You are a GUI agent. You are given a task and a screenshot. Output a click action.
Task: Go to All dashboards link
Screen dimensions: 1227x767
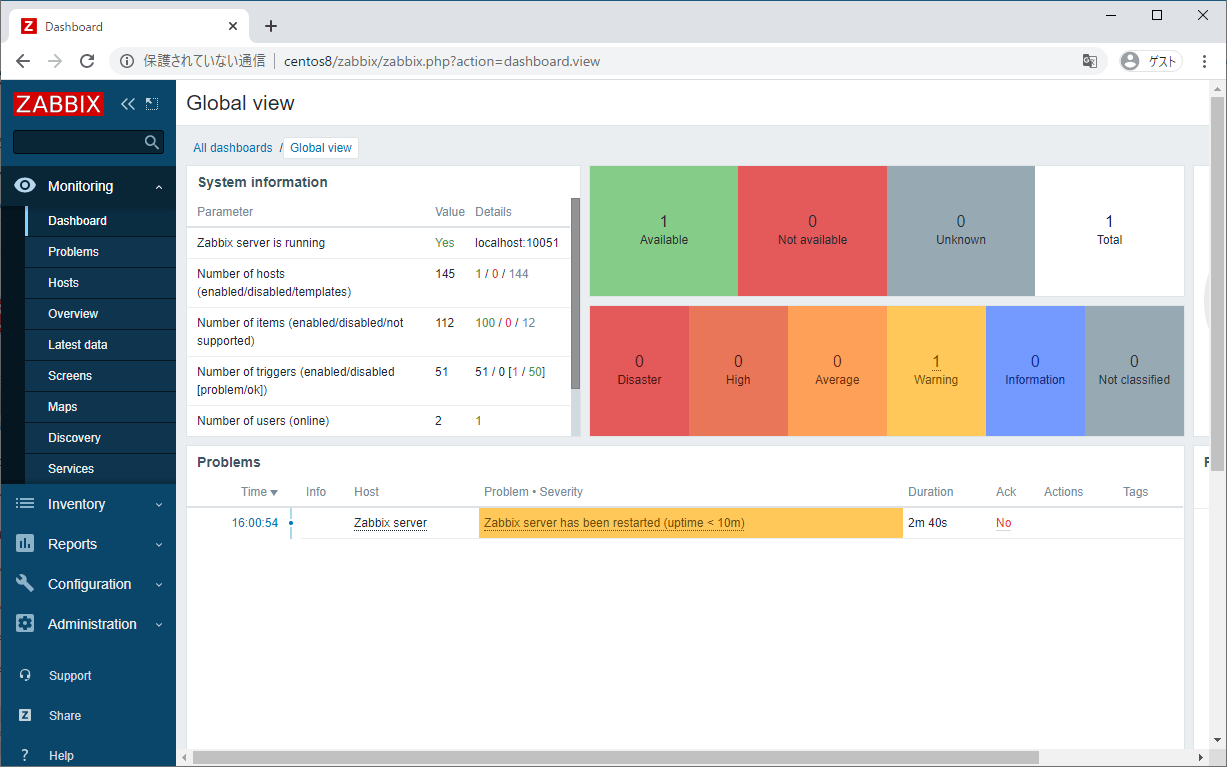click(232, 148)
